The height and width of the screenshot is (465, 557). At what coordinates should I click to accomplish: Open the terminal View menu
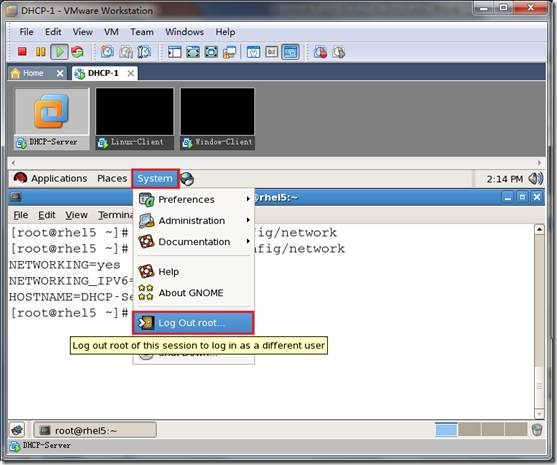point(76,215)
